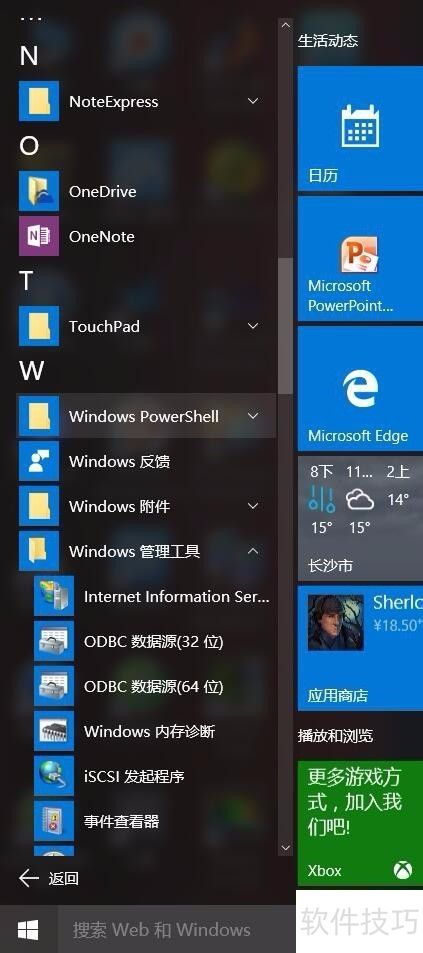The image size is (423, 953).
Task: Expand the Windows 附件 chevron
Action: pos(253,506)
